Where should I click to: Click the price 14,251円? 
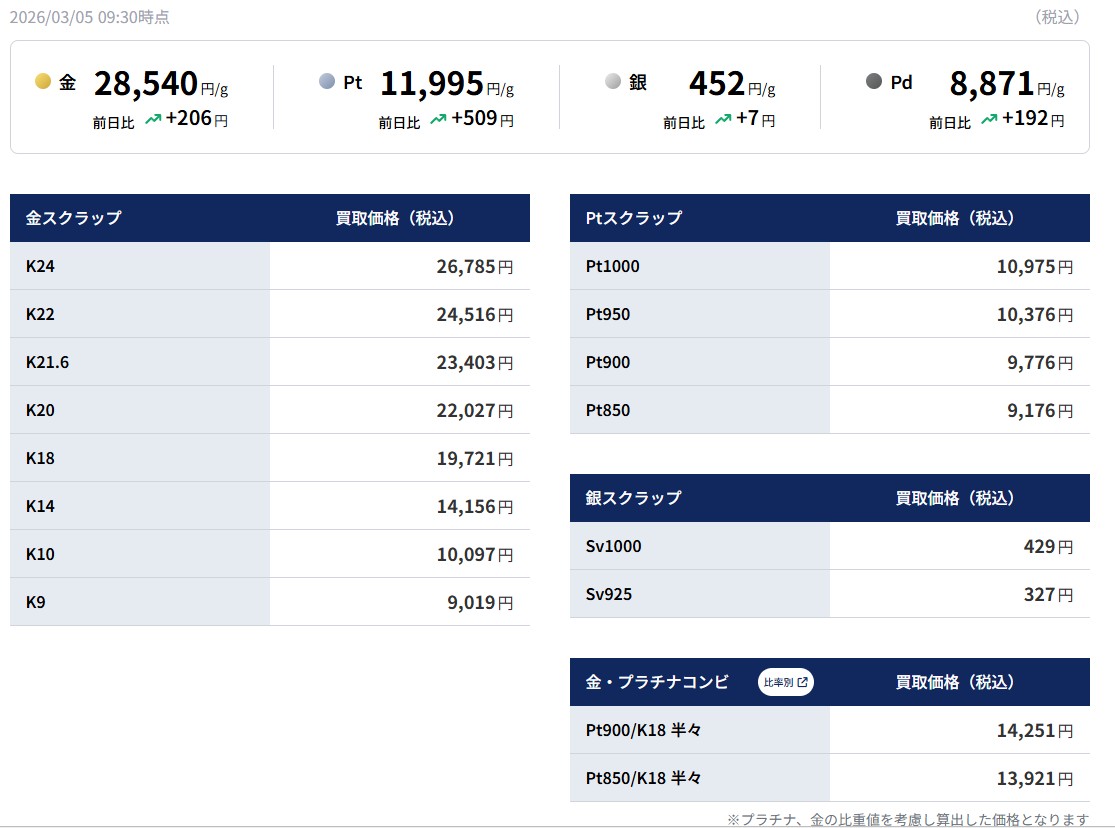click(1035, 731)
